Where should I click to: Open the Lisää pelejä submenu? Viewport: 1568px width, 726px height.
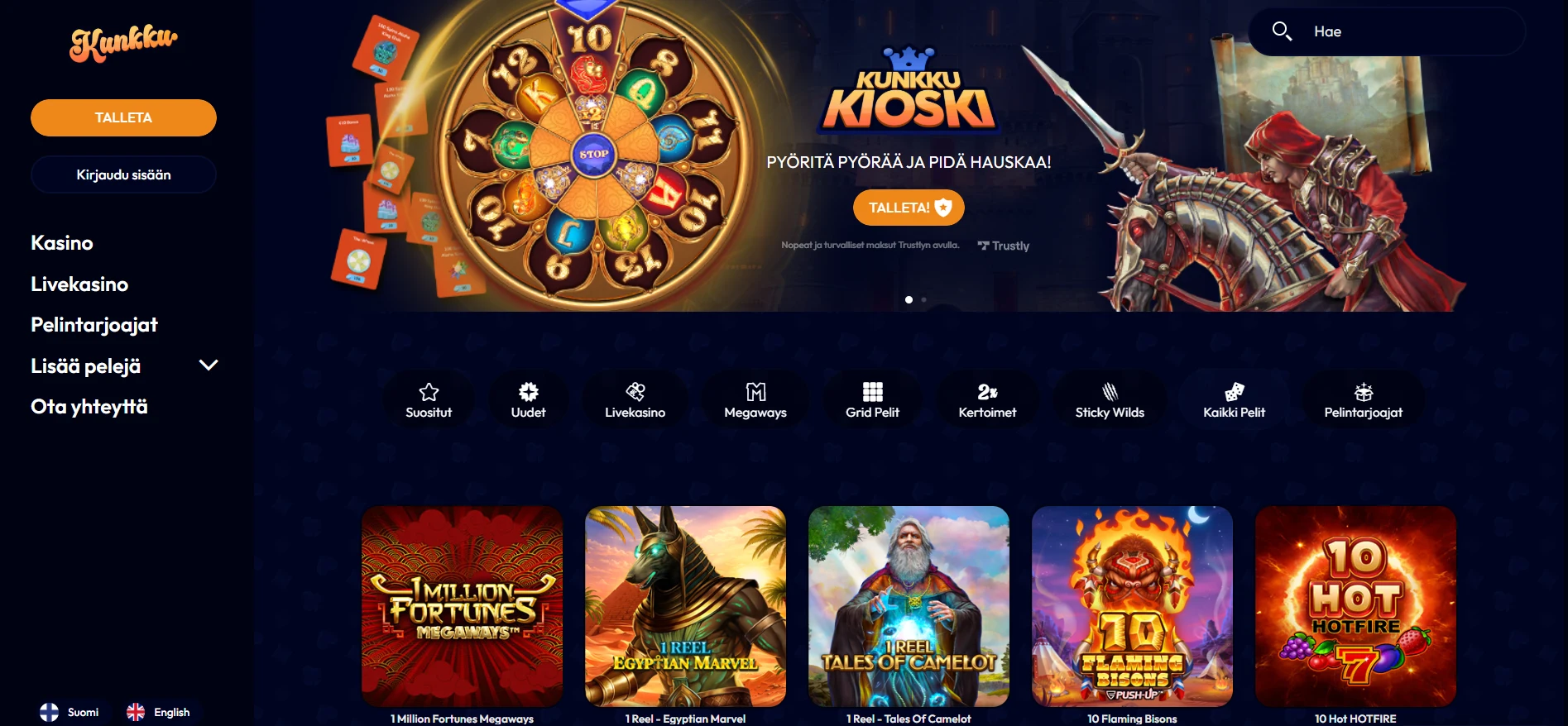(85, 365)
